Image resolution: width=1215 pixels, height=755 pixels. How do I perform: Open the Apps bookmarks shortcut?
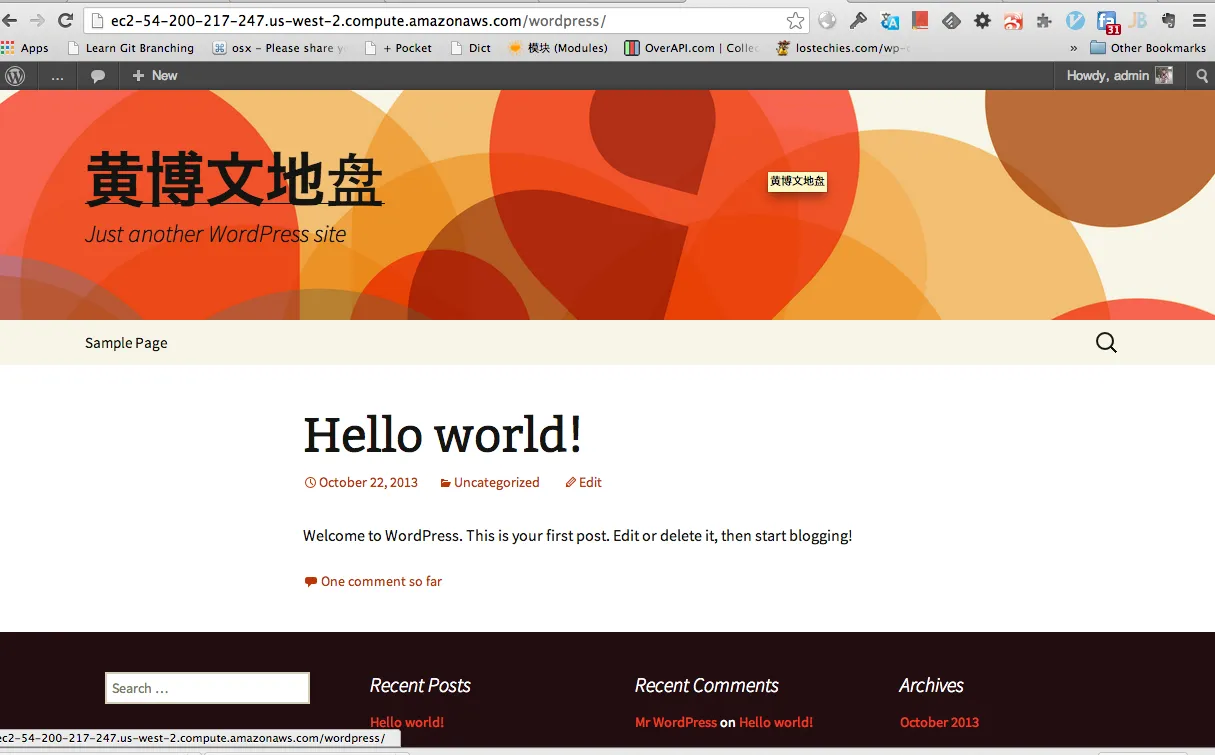(x=25, y=47)
